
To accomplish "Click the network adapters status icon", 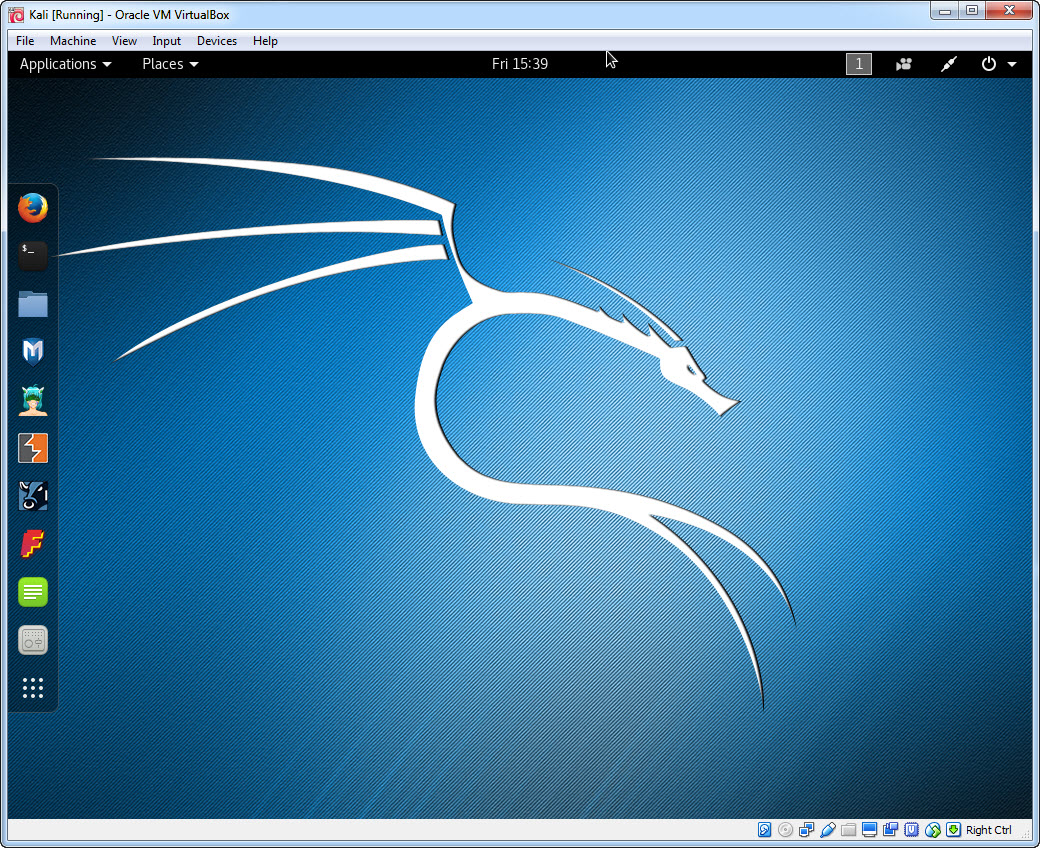I will coord(807,829).
